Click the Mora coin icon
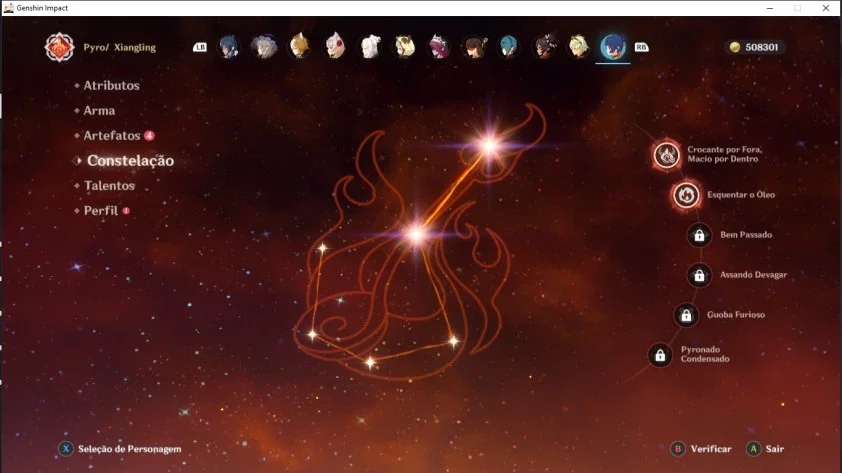Screen dimensions: 842x473 (x=735, y=47)
